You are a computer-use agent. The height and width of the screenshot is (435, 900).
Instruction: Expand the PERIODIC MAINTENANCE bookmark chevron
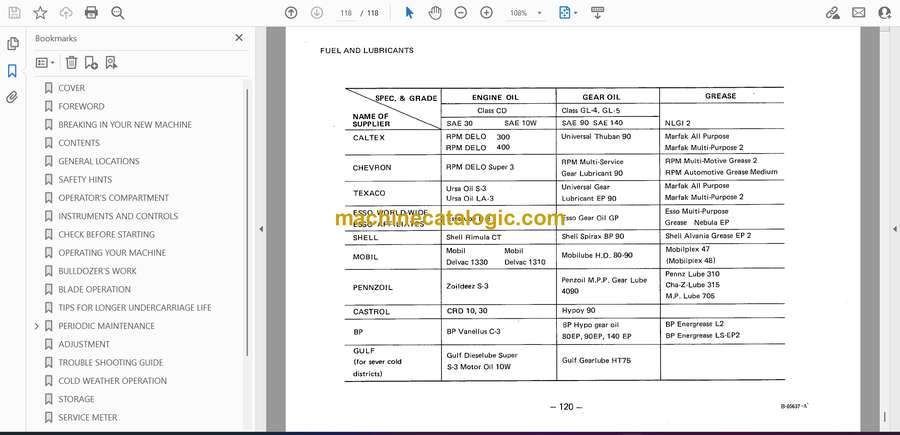(36, 326)
